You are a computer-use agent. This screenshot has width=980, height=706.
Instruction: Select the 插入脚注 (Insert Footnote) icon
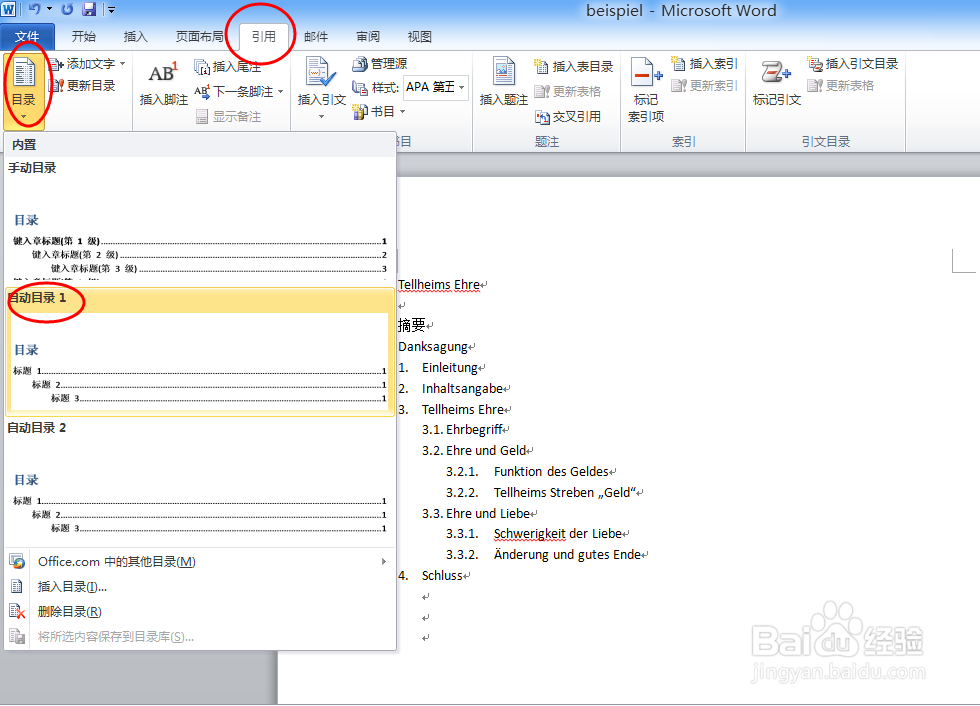(163, 78)
